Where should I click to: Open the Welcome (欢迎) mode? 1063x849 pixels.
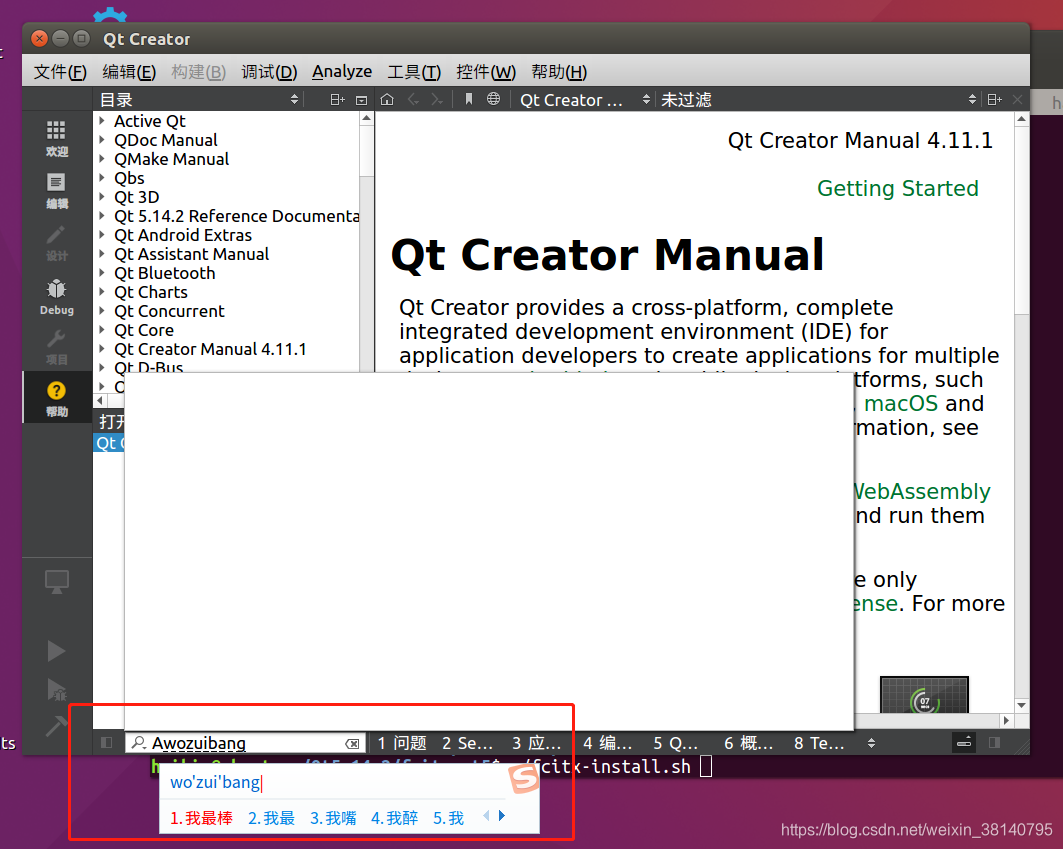click(x=56, y=138)
